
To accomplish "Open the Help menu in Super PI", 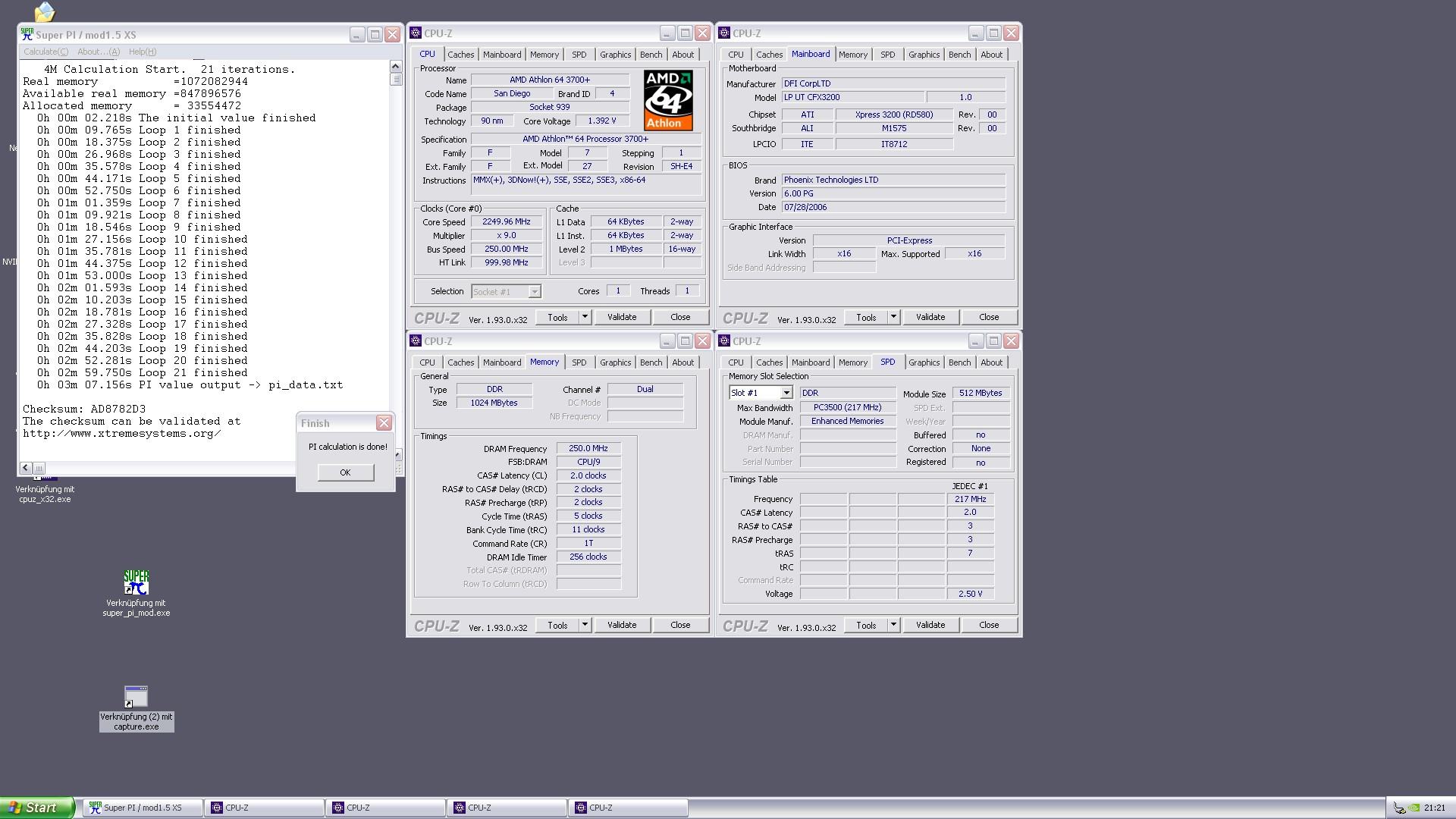I will tap(143, 52).
